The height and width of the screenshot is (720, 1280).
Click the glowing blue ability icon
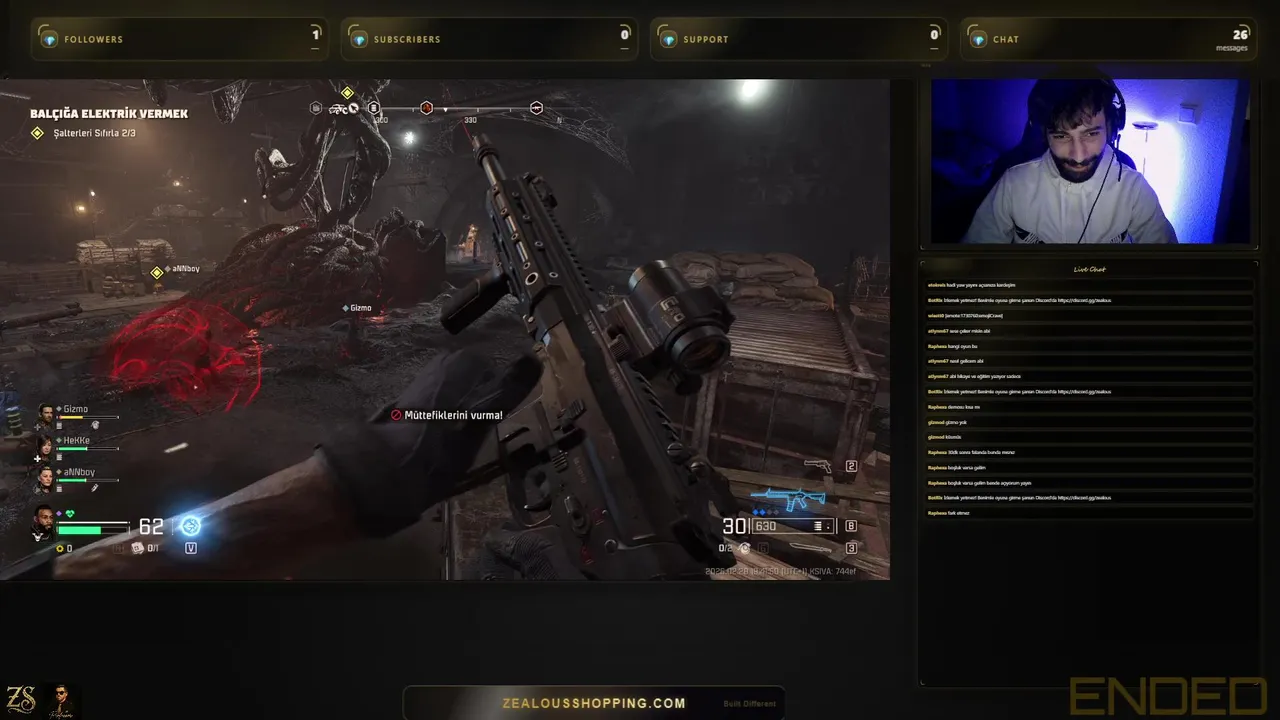[190, 526]
